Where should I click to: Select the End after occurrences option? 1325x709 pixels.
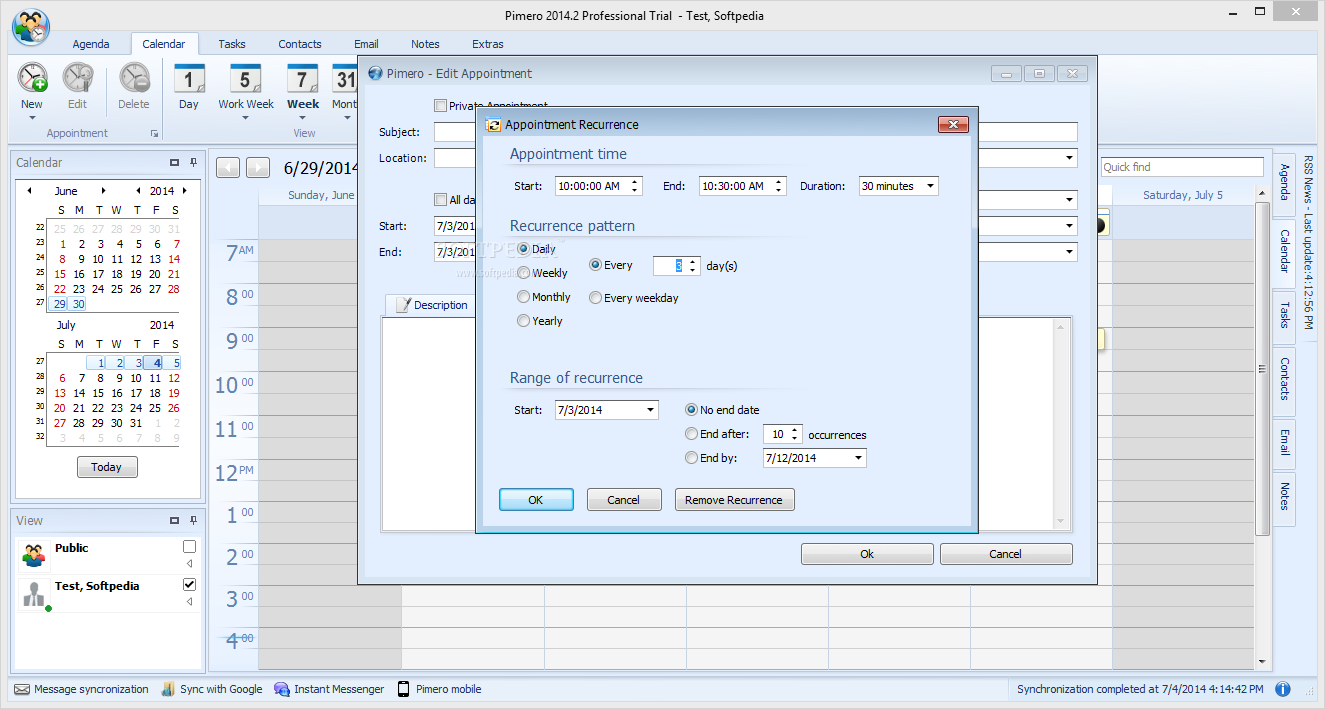tap(692, 434)
